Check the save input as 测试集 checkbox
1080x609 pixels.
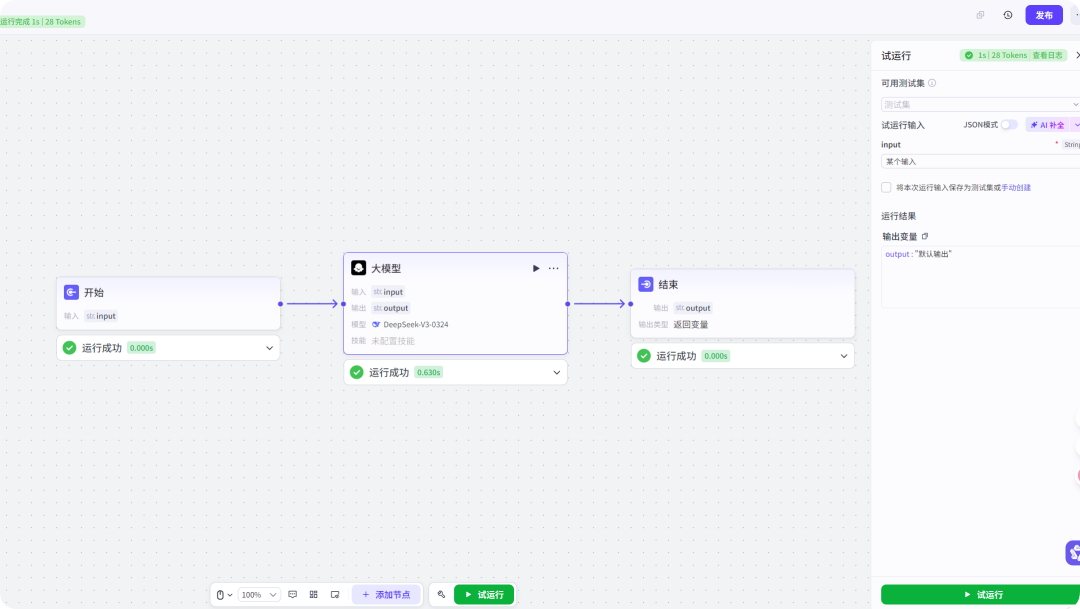coord(886,187)
